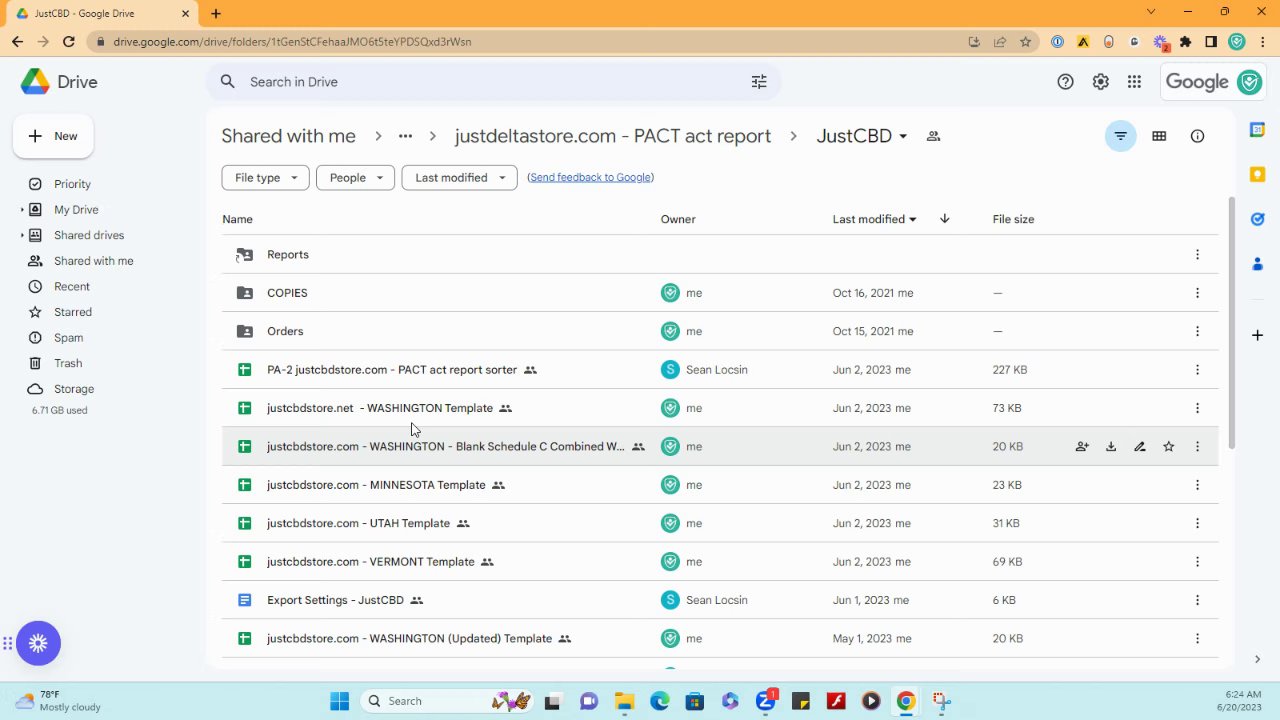Bookmark this page star icon
Viewport: 1280px width, 720px height.
click(x=1025, y=42)
